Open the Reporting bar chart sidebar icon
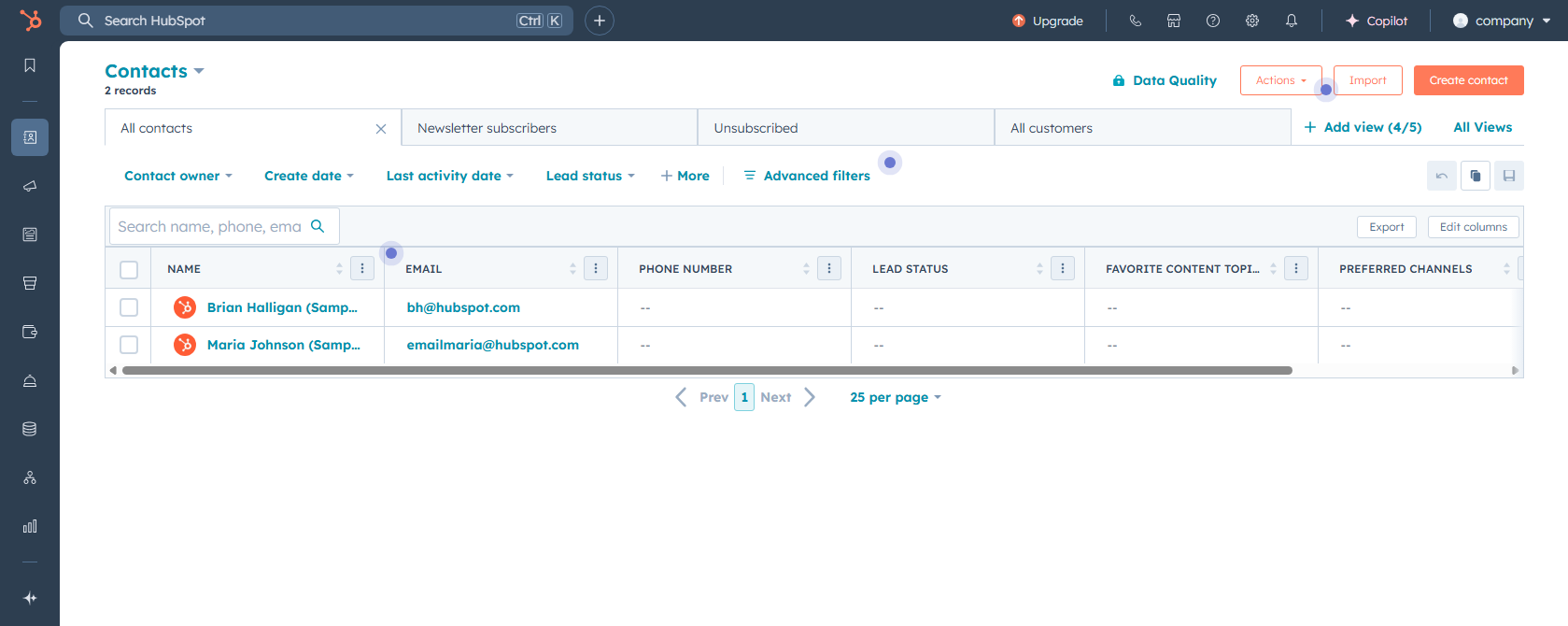 click(x=30, y=526)
